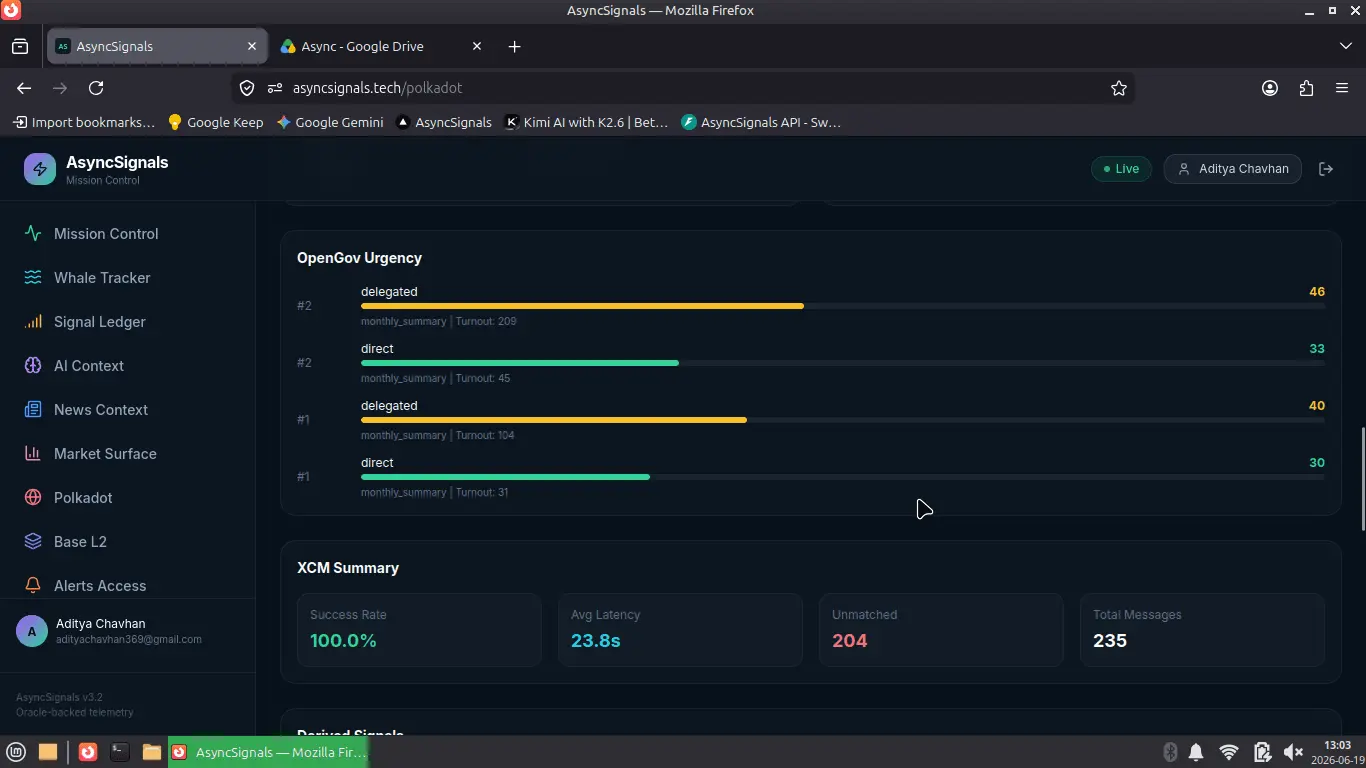The width and height of the screenshot is (1366, 768).
Task: Click the Alerts Access bell icon
Action: pyautogui.click(x=33, y=585)
